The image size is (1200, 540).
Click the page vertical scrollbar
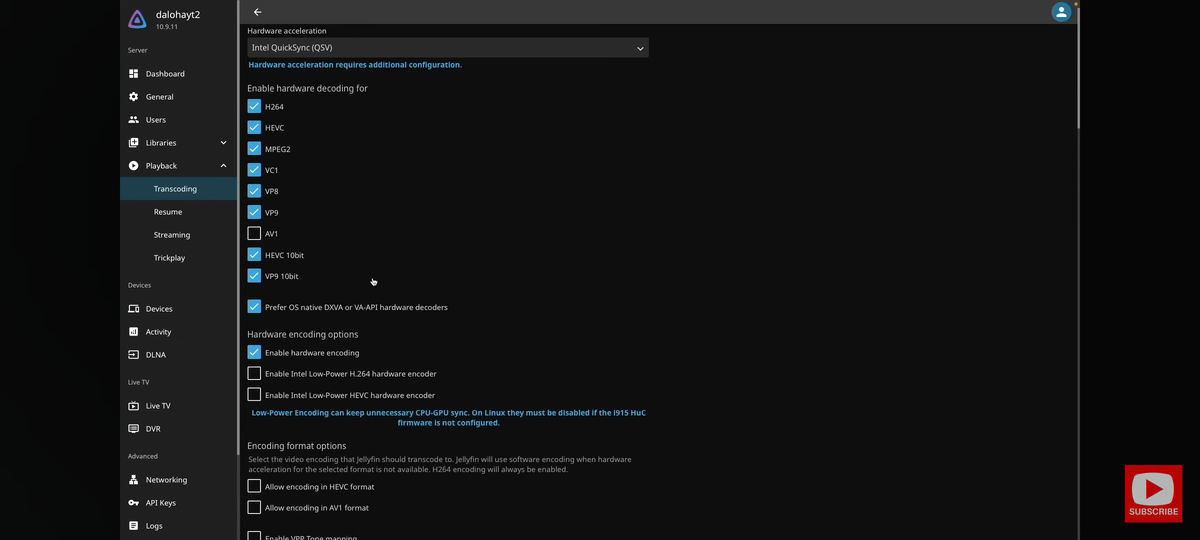click(x=1078, y=68)
